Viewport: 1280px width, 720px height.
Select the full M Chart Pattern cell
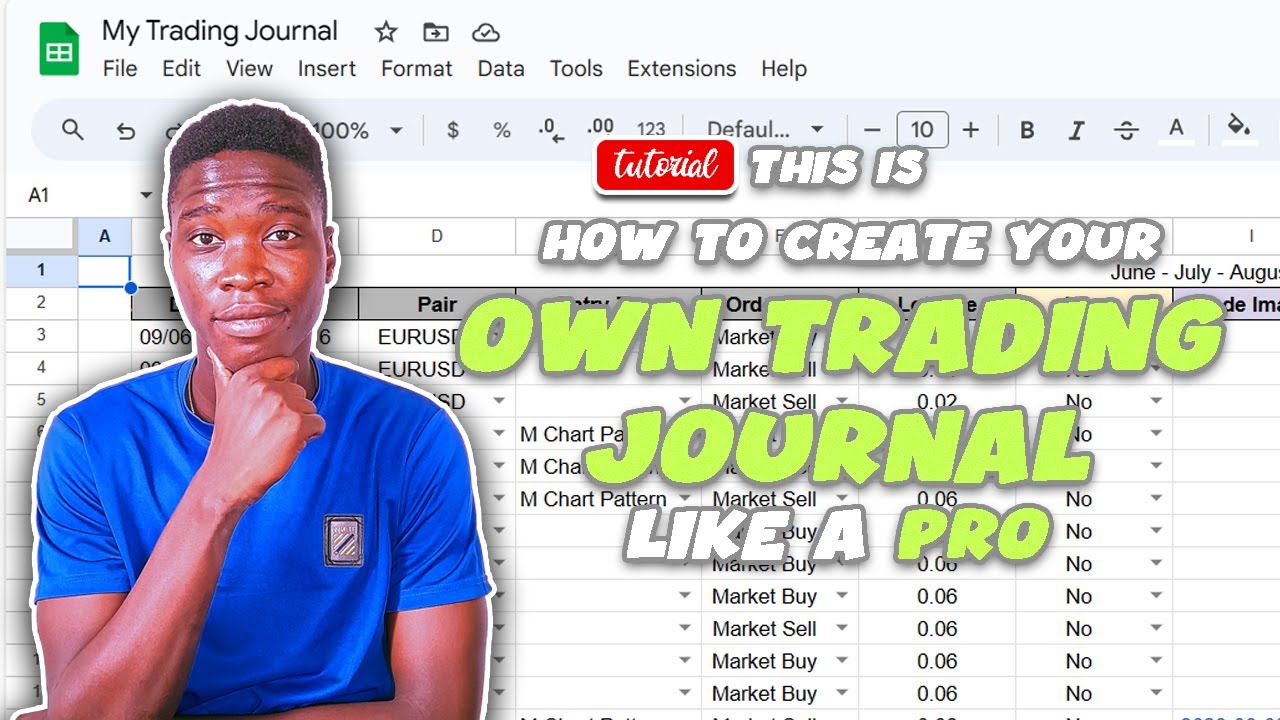609,498
